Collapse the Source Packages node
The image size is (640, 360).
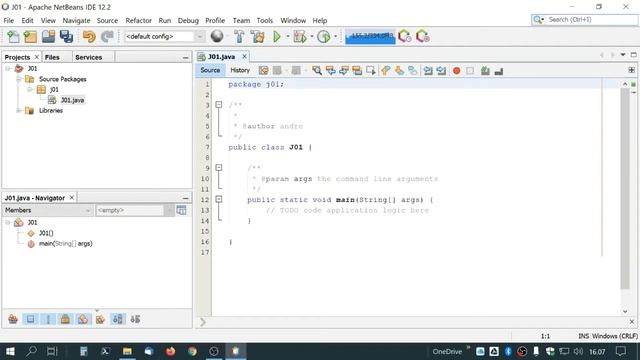coord(18,79)
